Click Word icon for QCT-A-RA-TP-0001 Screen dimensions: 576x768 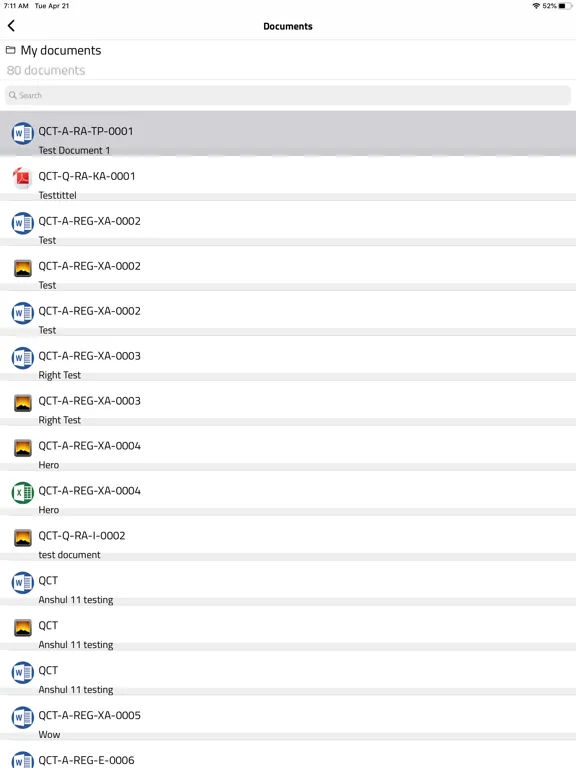tap(23, 133)
